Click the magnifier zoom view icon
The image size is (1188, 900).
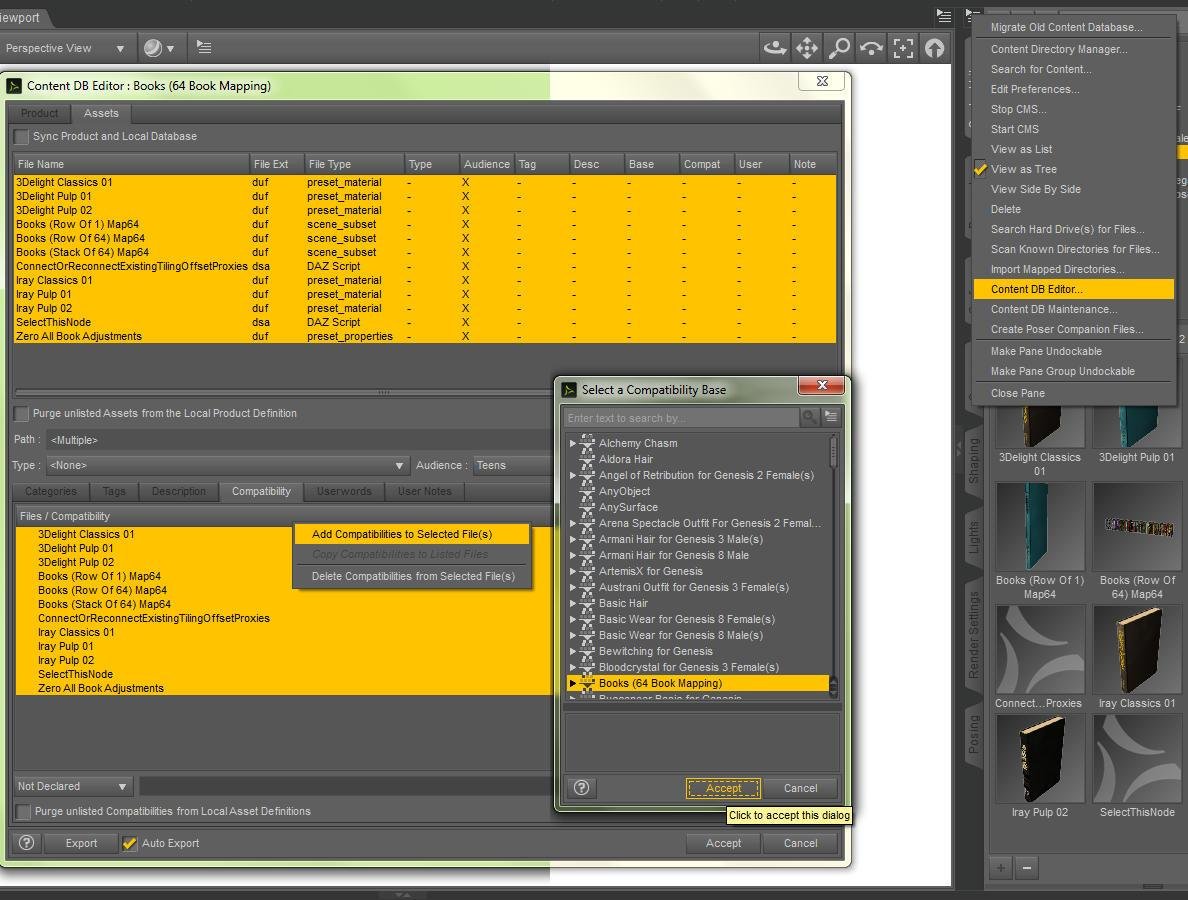tap(839, 48)
